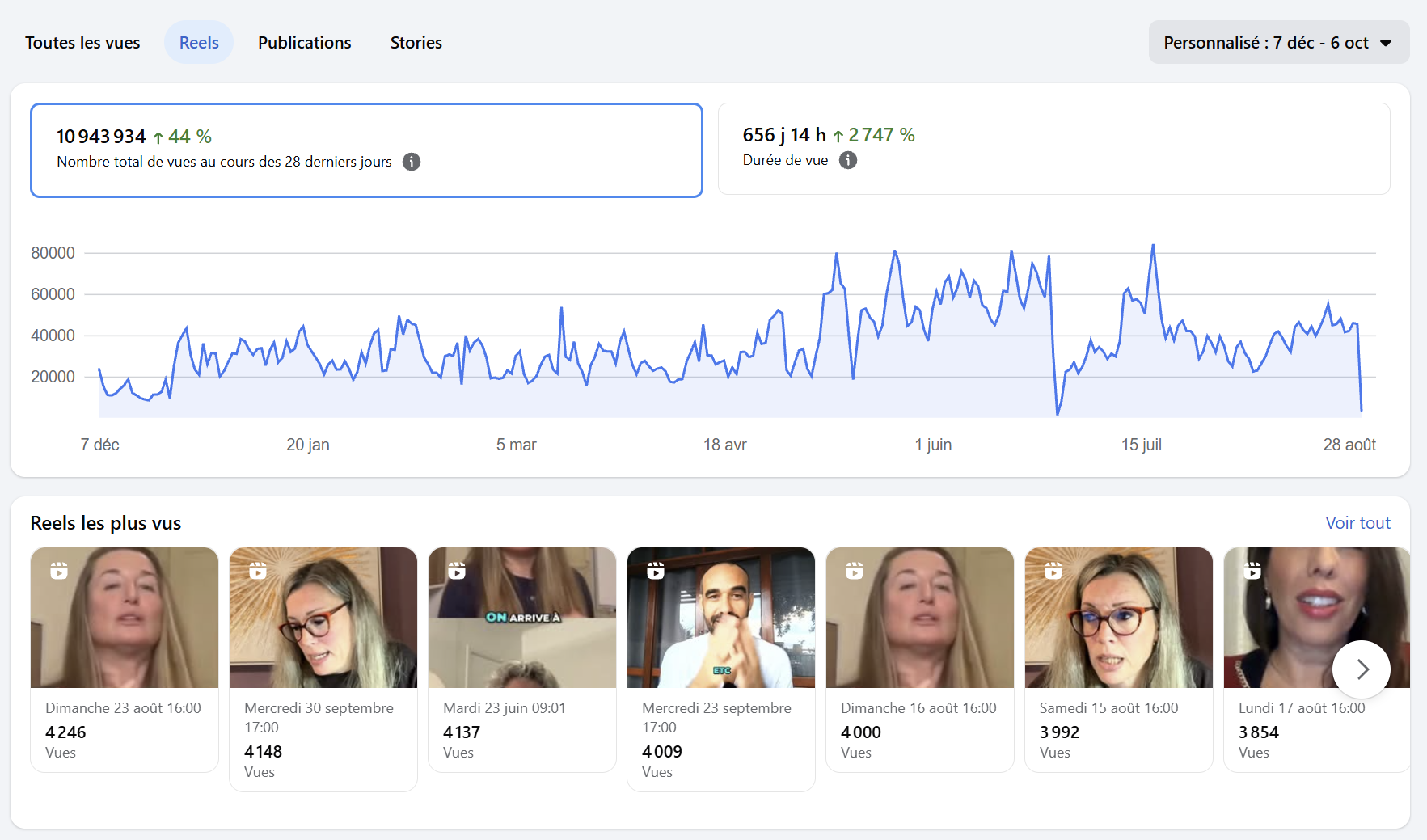Click the 10 943 934 total views figure
Image resolution: width=1427 pixels, height=840 pixels.
(x=101, y=137)
